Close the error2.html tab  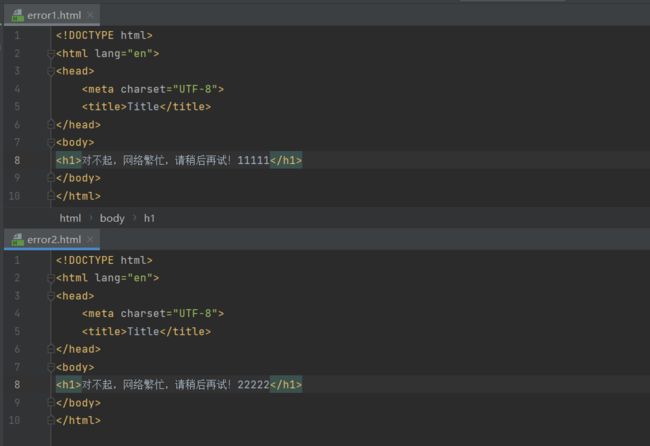90,240
